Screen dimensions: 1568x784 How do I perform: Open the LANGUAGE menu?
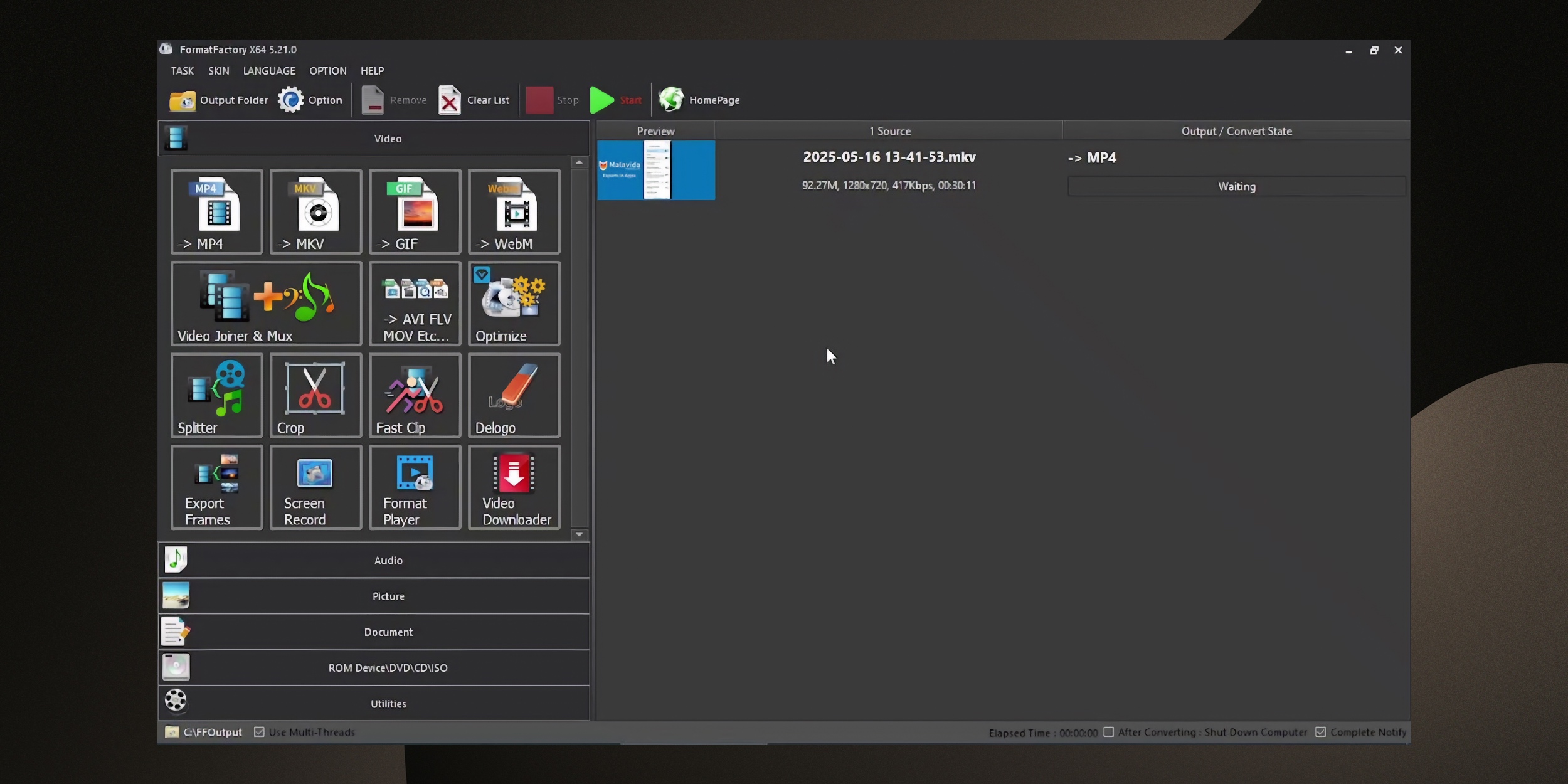[x=269, y=71]
